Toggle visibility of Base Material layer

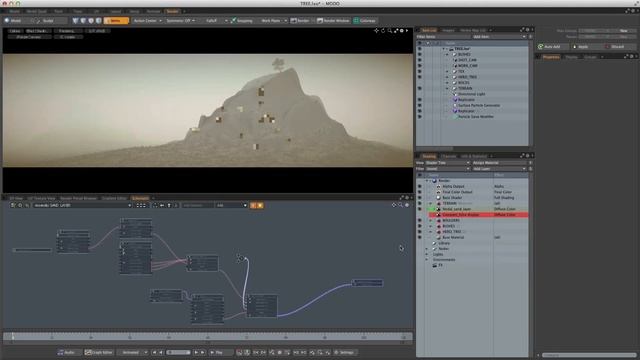(x=419, y=237)
